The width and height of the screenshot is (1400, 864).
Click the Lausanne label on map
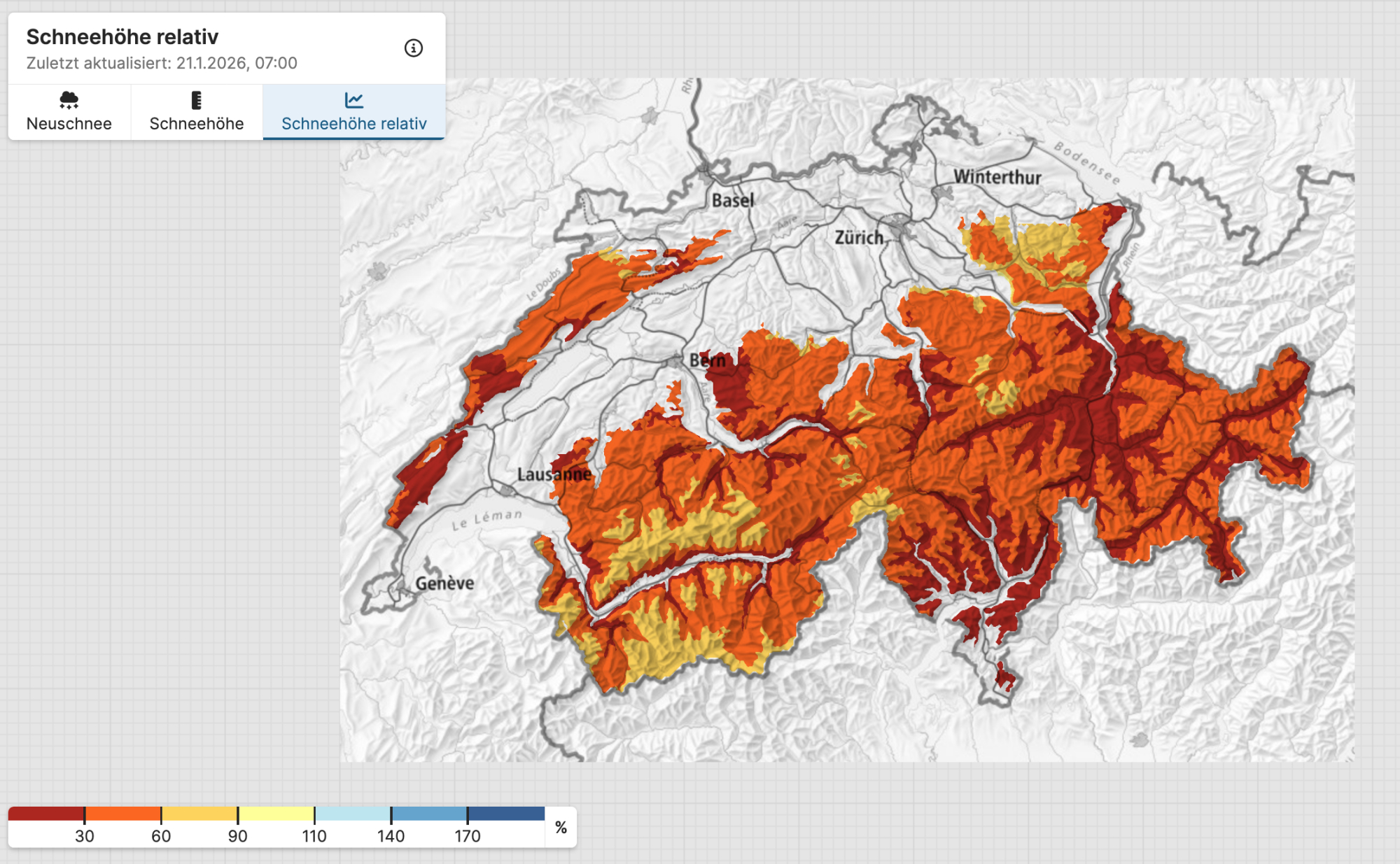tap(554, 474)
